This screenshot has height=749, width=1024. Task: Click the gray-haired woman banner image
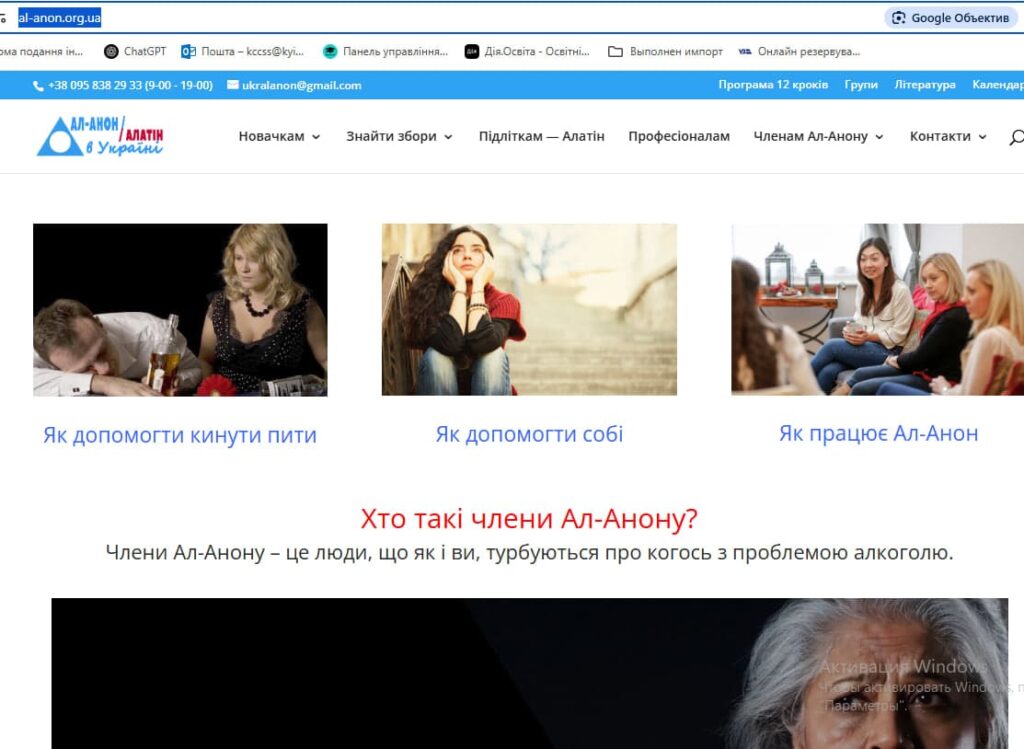[x=530, y=673]
